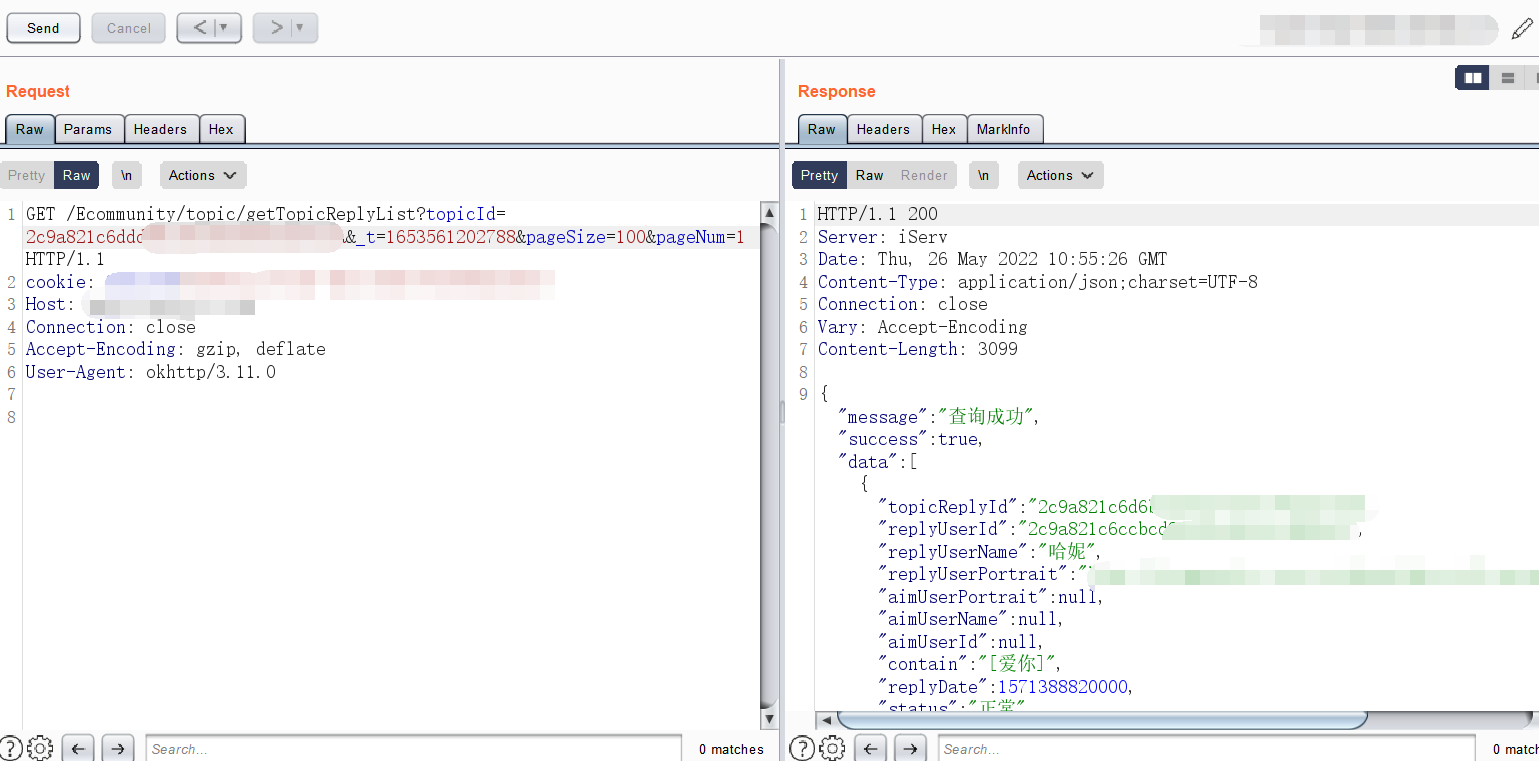The image size is (1539, 761).
Task: Open the Response search help icon
Action: coord(802,748)
